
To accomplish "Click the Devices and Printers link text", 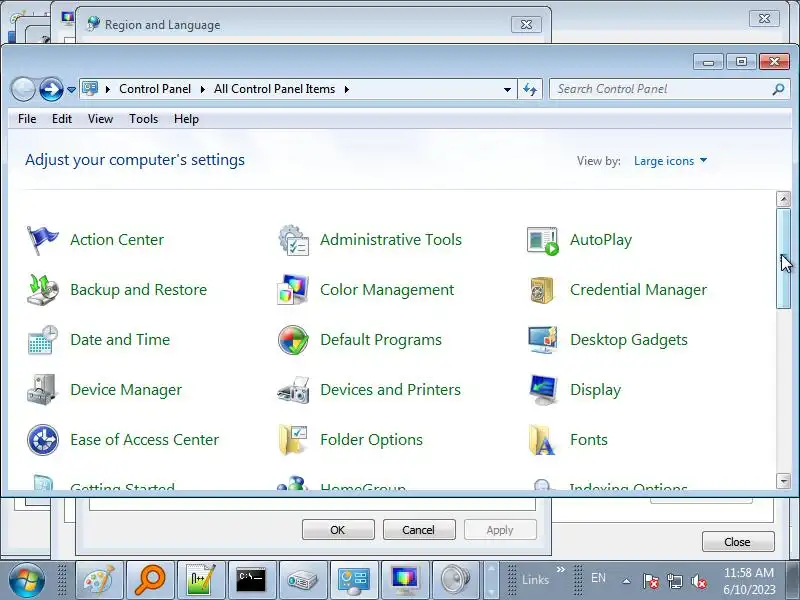I will 390,390.
